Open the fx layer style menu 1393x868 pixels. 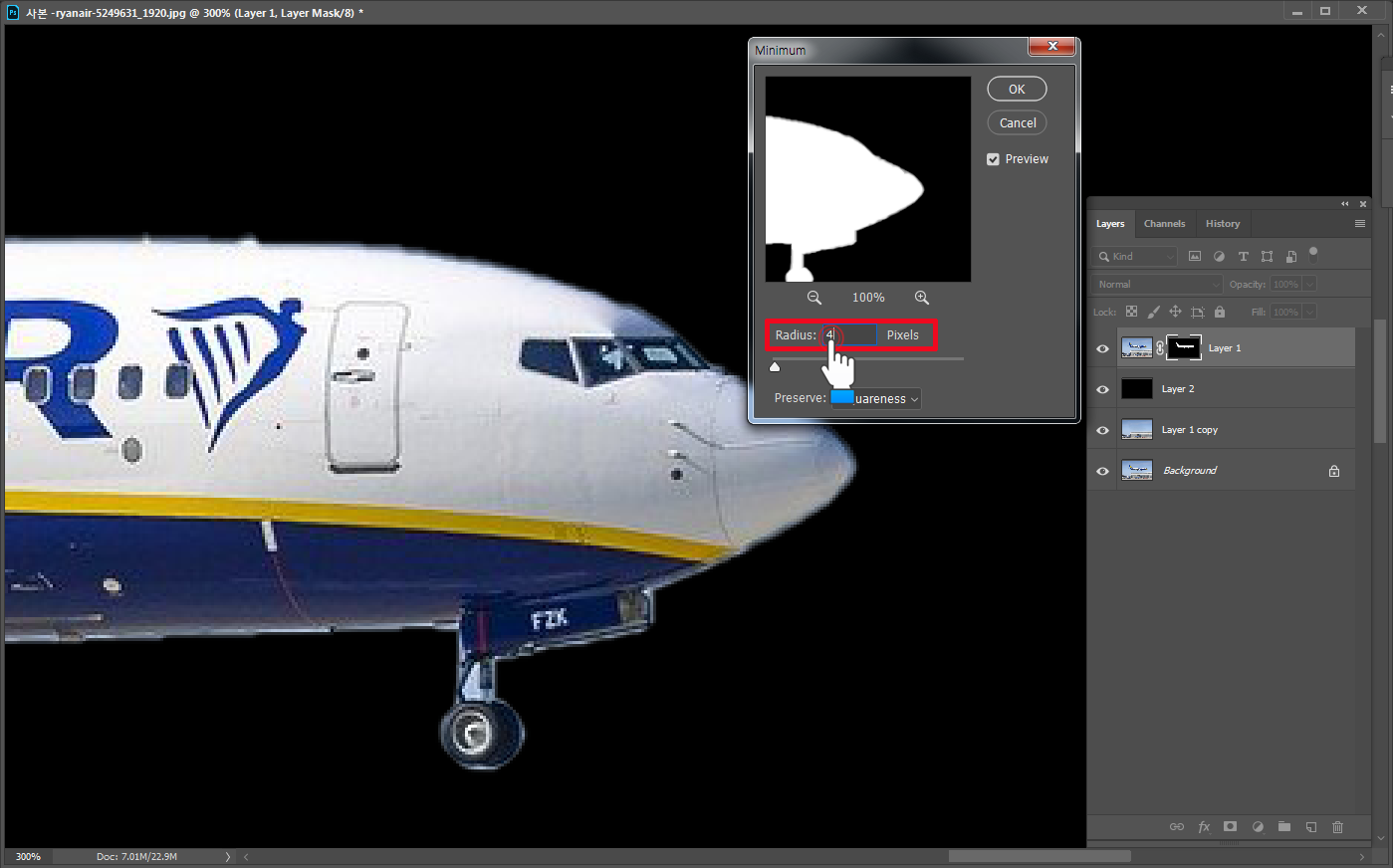pyautogui.click(x=1204, y=827)
